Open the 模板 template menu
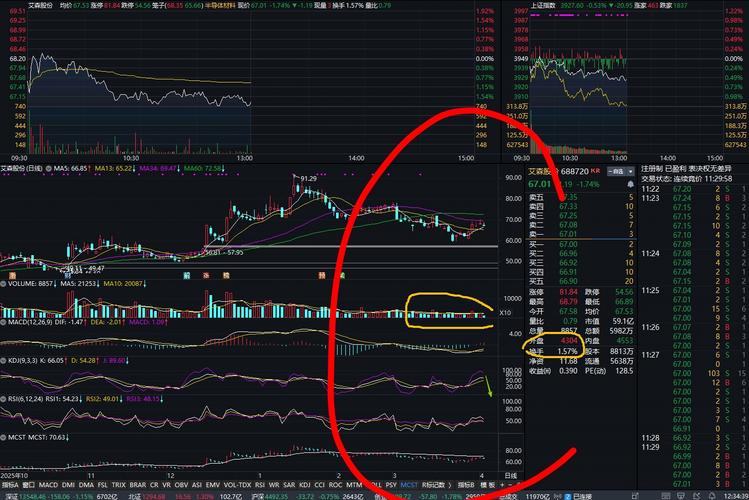 (x=488, y=485)
